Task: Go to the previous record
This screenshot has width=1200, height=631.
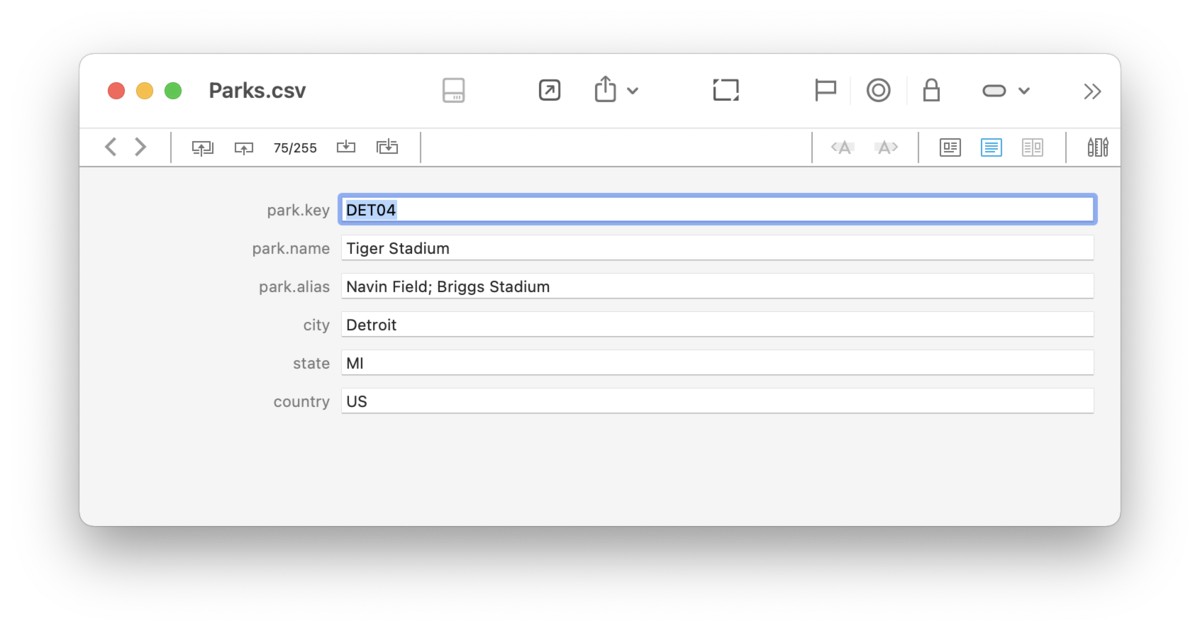Action: pos(244,148)
